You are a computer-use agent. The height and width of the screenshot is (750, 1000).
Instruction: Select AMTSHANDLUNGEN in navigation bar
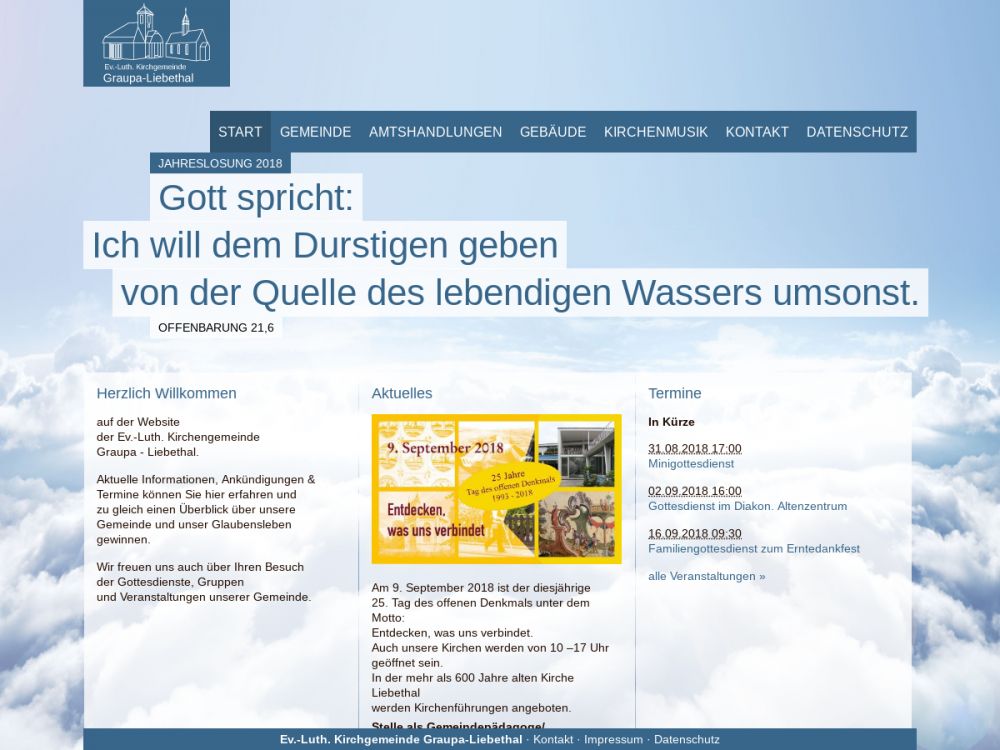[435, 132]
